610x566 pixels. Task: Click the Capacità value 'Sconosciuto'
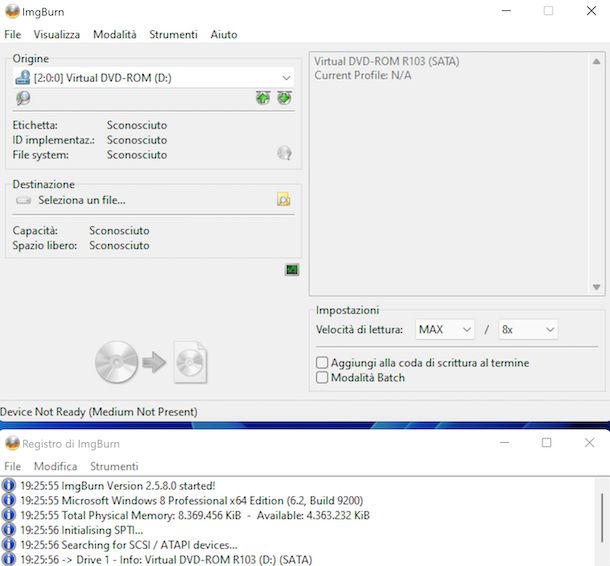[119, 231]
